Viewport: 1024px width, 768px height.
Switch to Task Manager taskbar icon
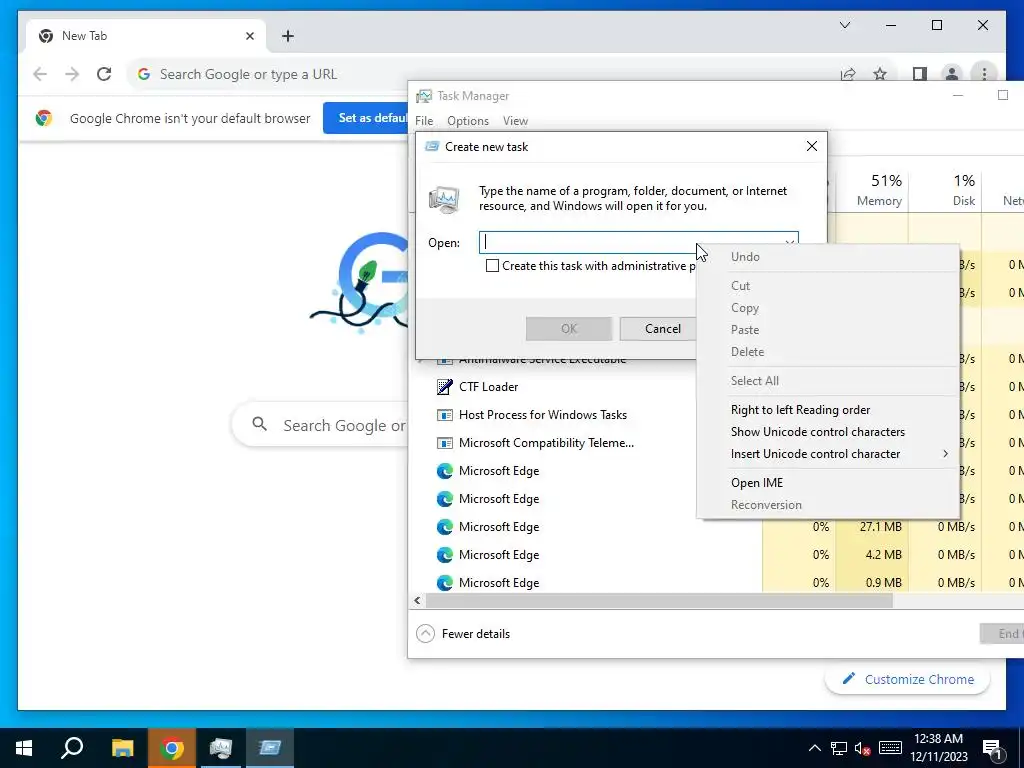[221, 748]
